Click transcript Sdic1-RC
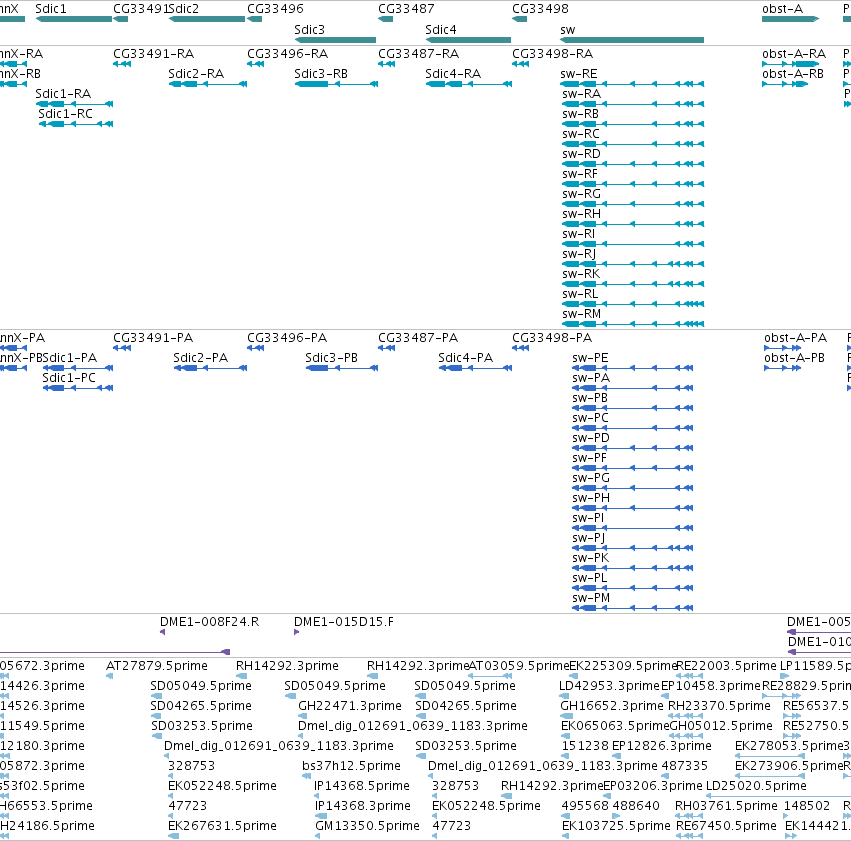Viewport: 851px width, 841px height. tap(76, 124)
